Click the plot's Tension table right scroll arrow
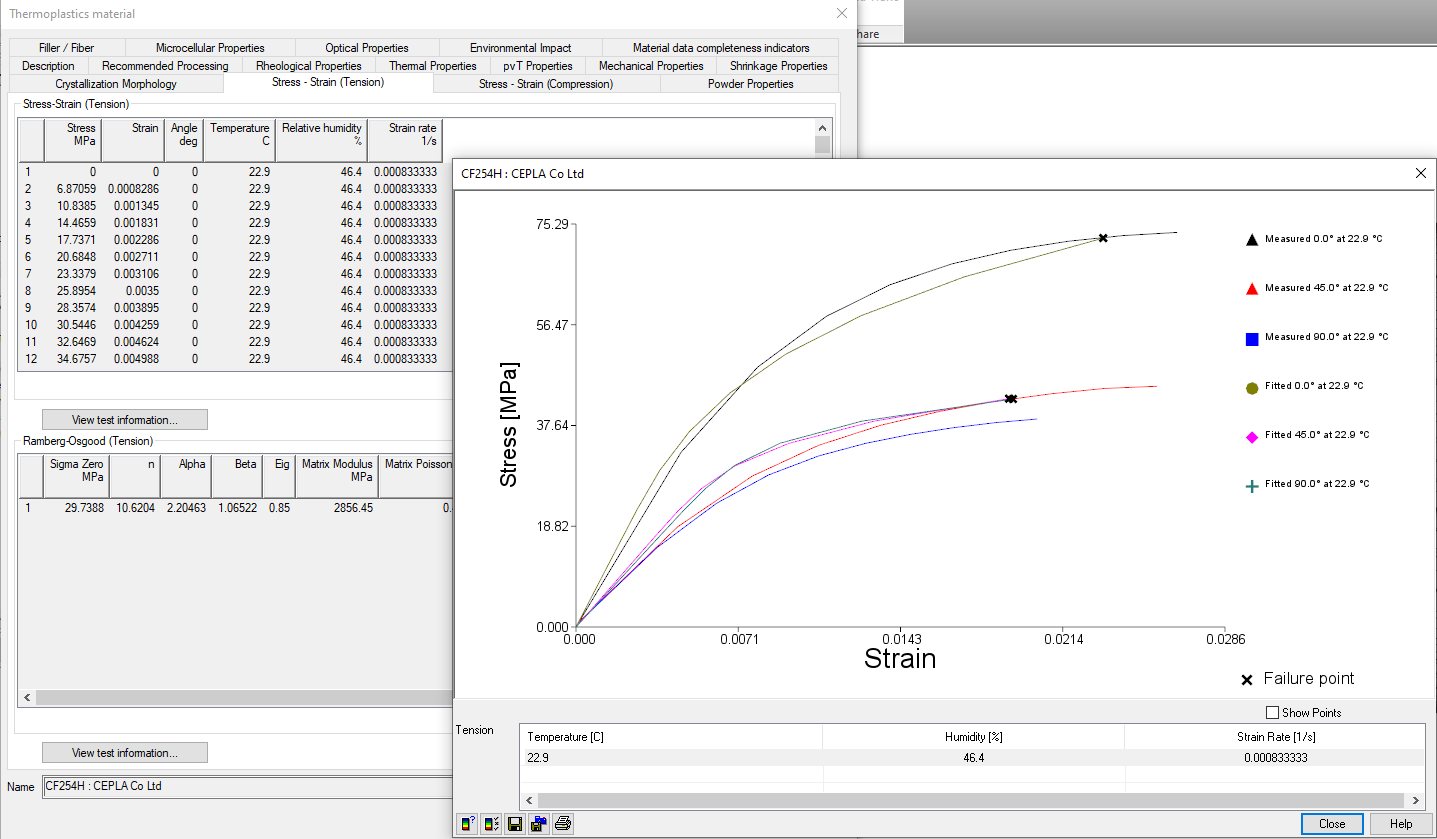The image size is (1437, 839). point(1416,801)
